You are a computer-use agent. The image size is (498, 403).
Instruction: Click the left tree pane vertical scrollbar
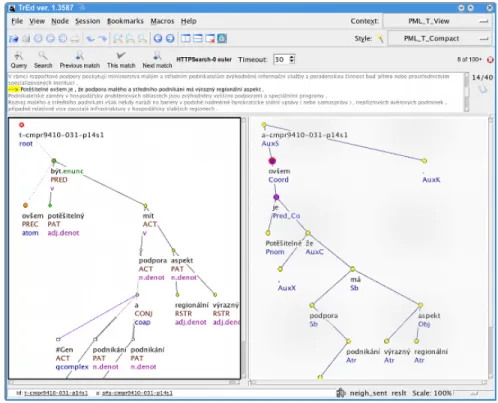[244, 248]
